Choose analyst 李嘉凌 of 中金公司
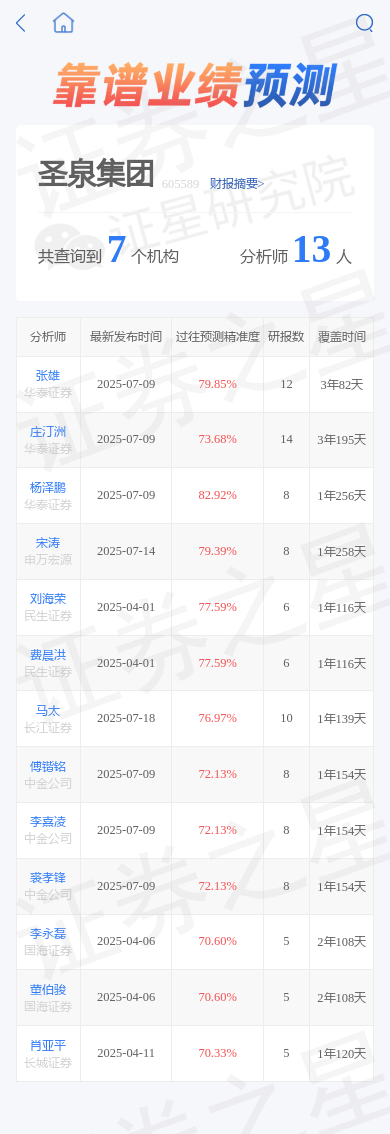Viewport: 390px width, 1134px height. 48,822
